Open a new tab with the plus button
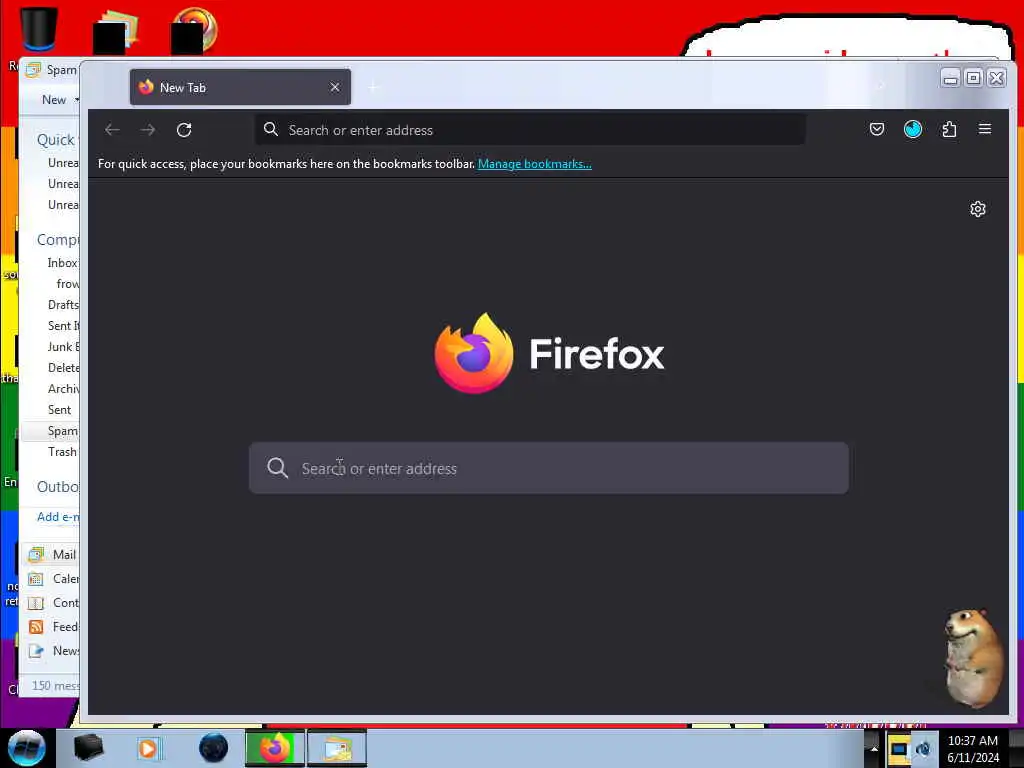Image resolution: width=1024 pixels, height=768 pixels. click(x=374, y=87)
